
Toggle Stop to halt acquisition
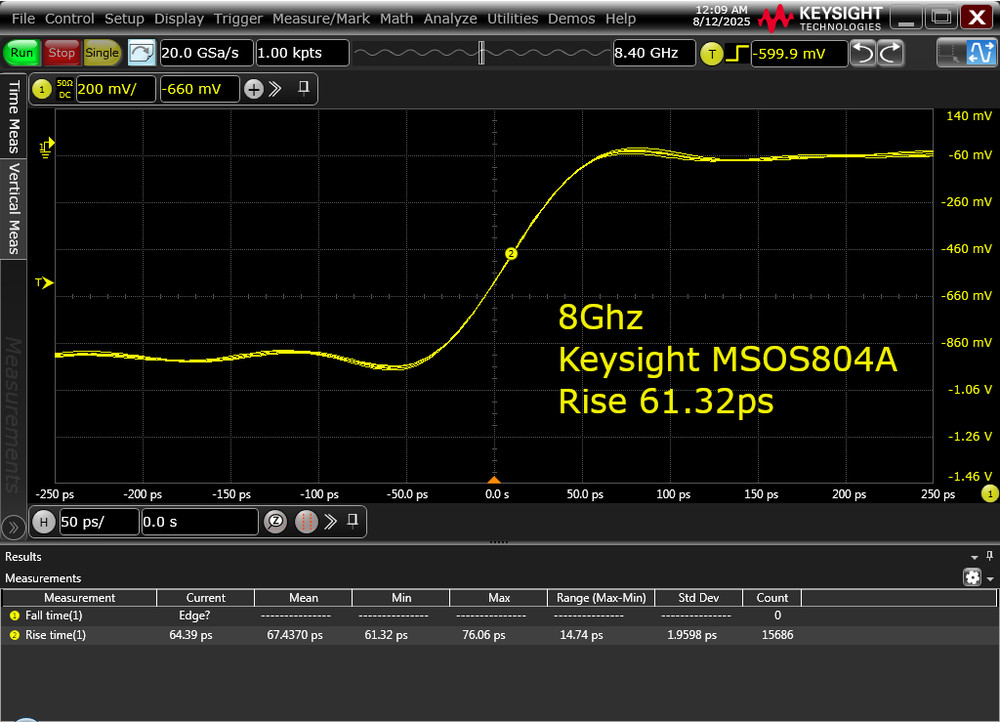tap(61, 52)
